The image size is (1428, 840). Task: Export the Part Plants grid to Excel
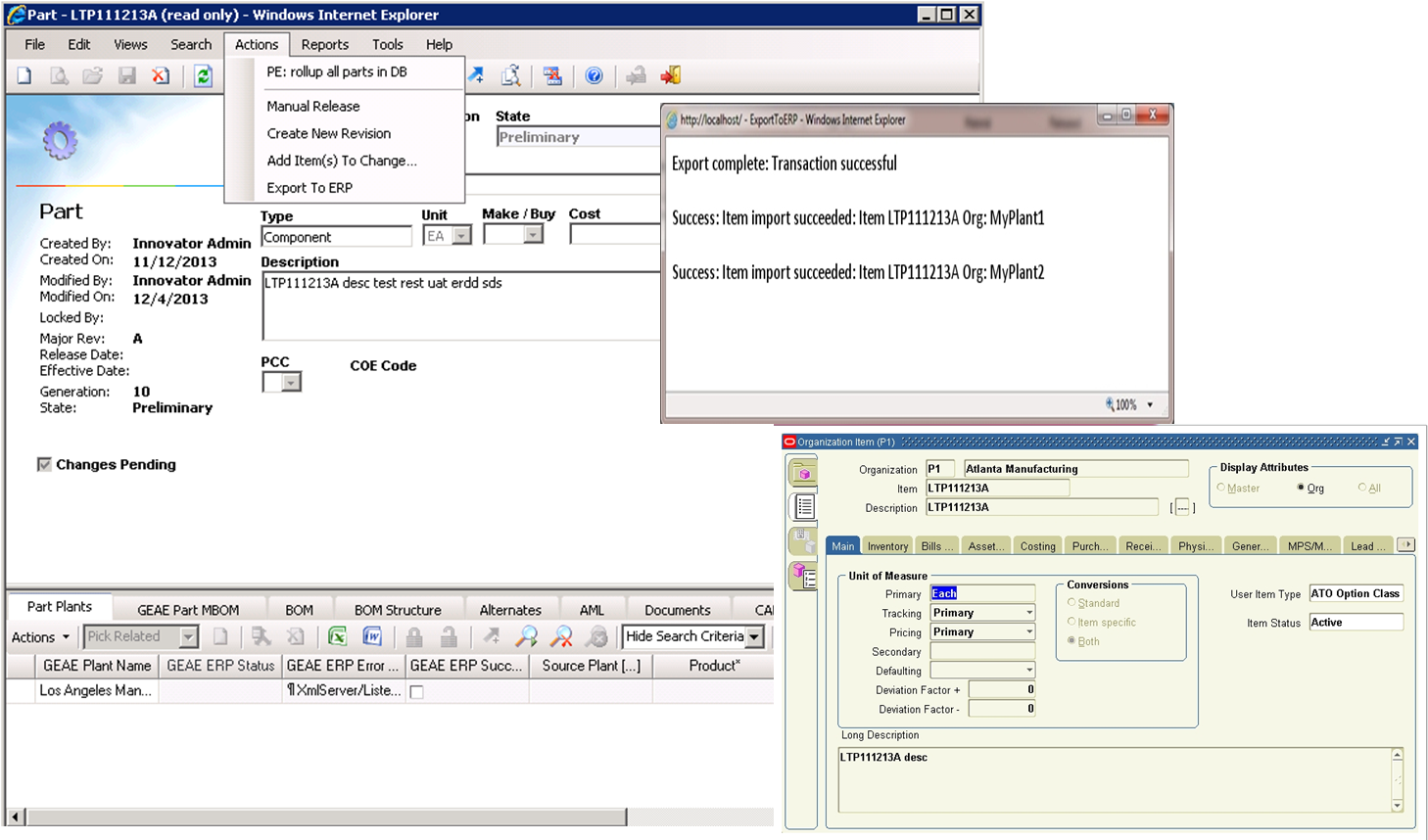coord(337,637)
